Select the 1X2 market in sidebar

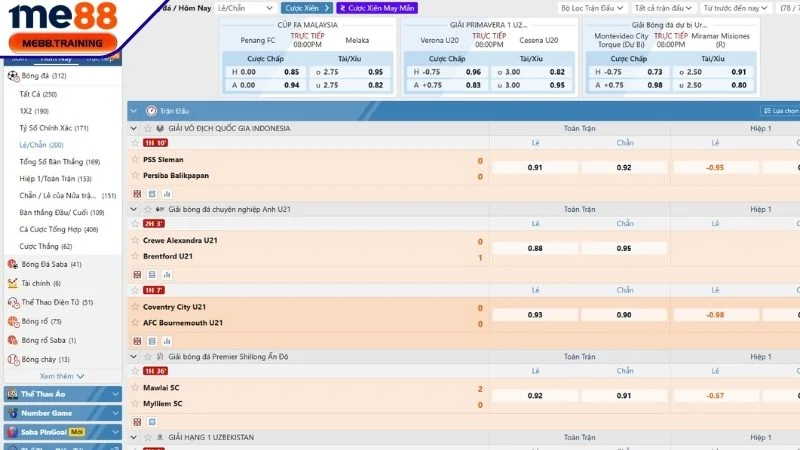tap(34, 111)
